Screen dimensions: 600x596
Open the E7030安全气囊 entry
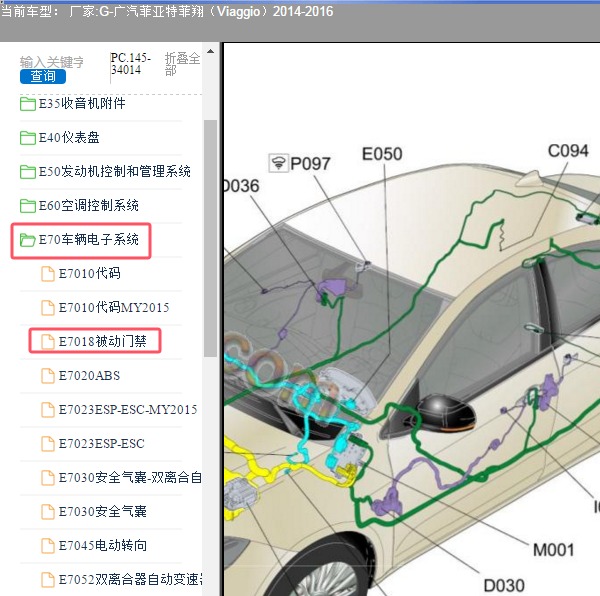103,512
